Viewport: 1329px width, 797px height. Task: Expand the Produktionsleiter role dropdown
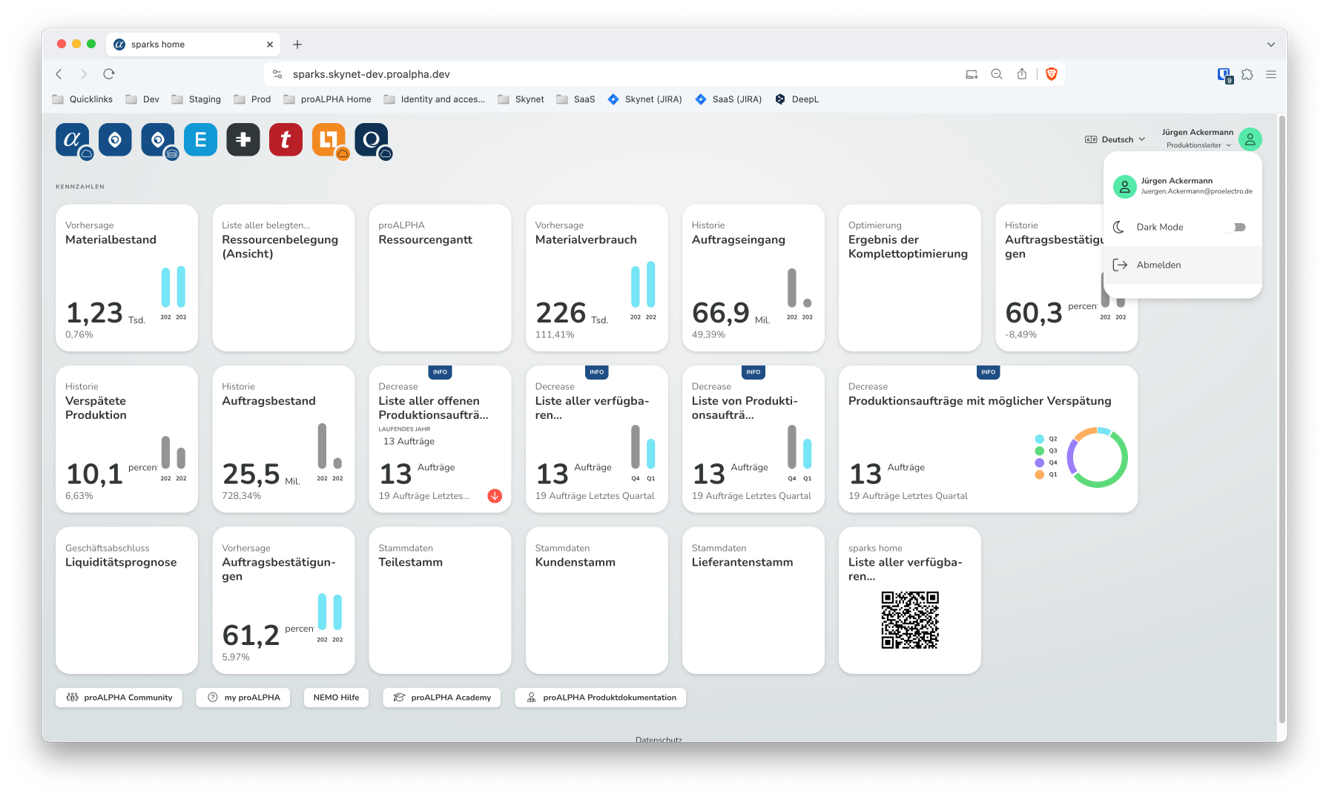coord(1198,146)
